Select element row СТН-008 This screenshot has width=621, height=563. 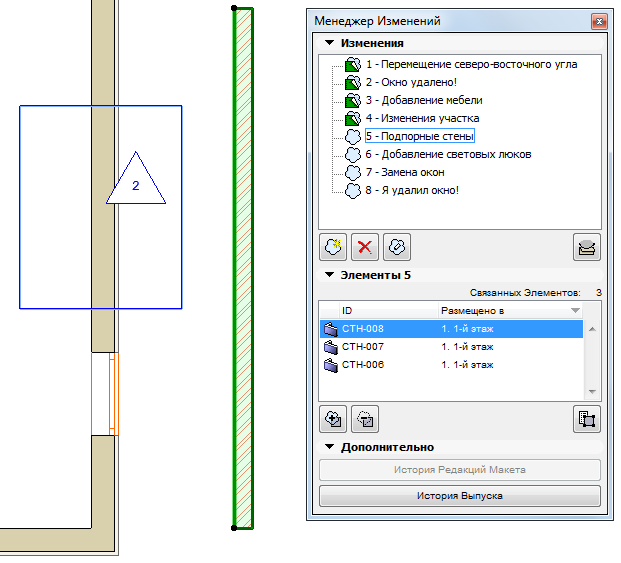(451, 329)
